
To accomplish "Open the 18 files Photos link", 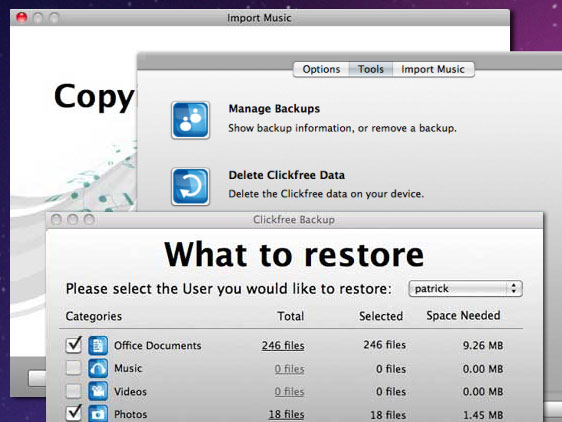I will click(x=286, y=414).
